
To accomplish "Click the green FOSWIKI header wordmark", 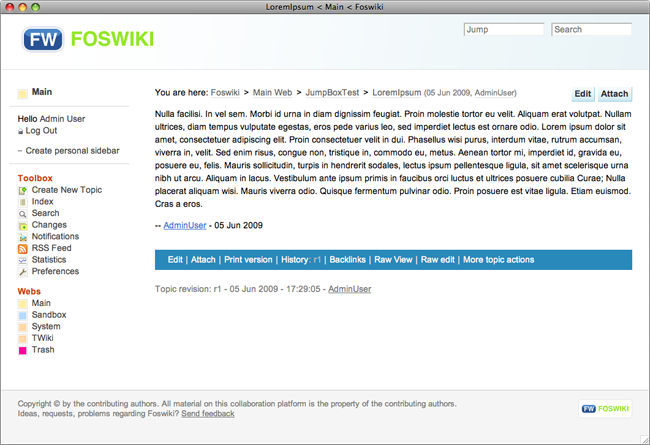I will coord(112,39).
